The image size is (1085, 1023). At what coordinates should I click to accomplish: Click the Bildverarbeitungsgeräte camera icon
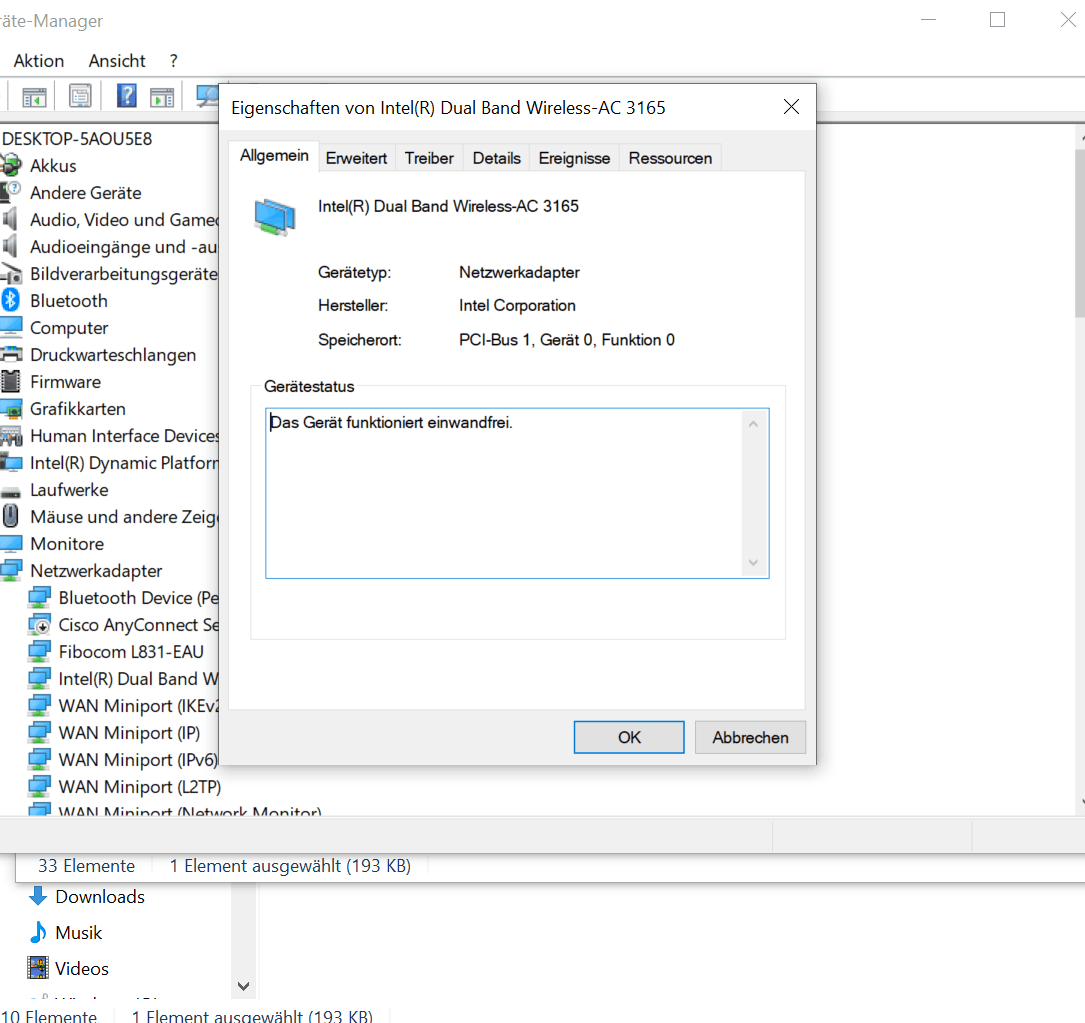[10, 273]
